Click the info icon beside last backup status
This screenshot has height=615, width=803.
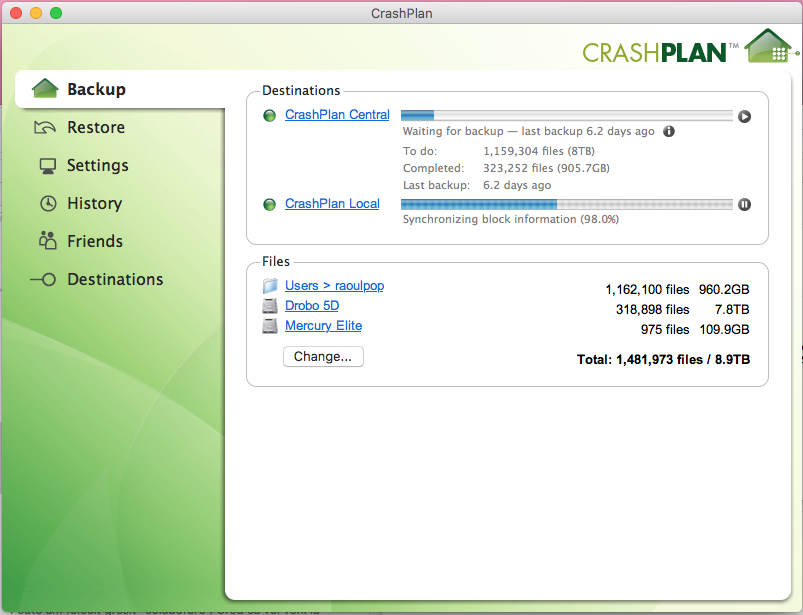[669, 131]
